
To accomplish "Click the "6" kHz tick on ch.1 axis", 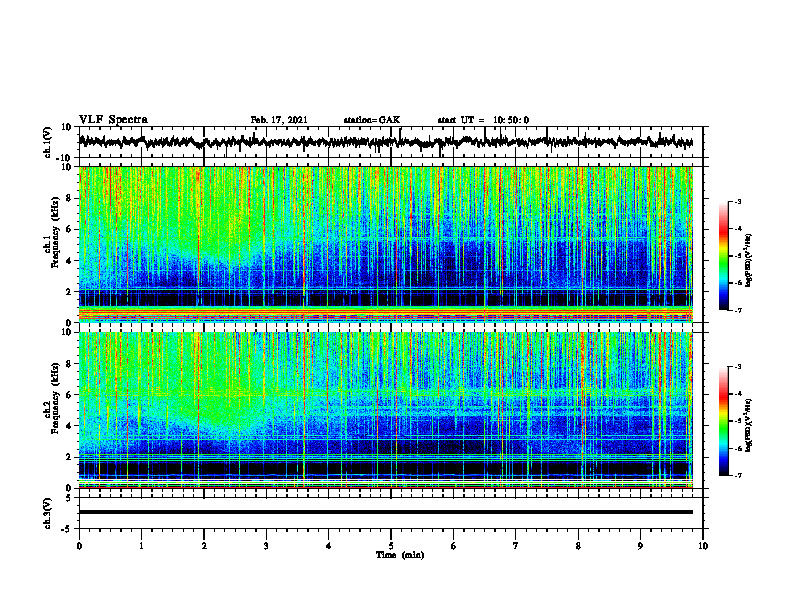I will click(x=69, y=230).
